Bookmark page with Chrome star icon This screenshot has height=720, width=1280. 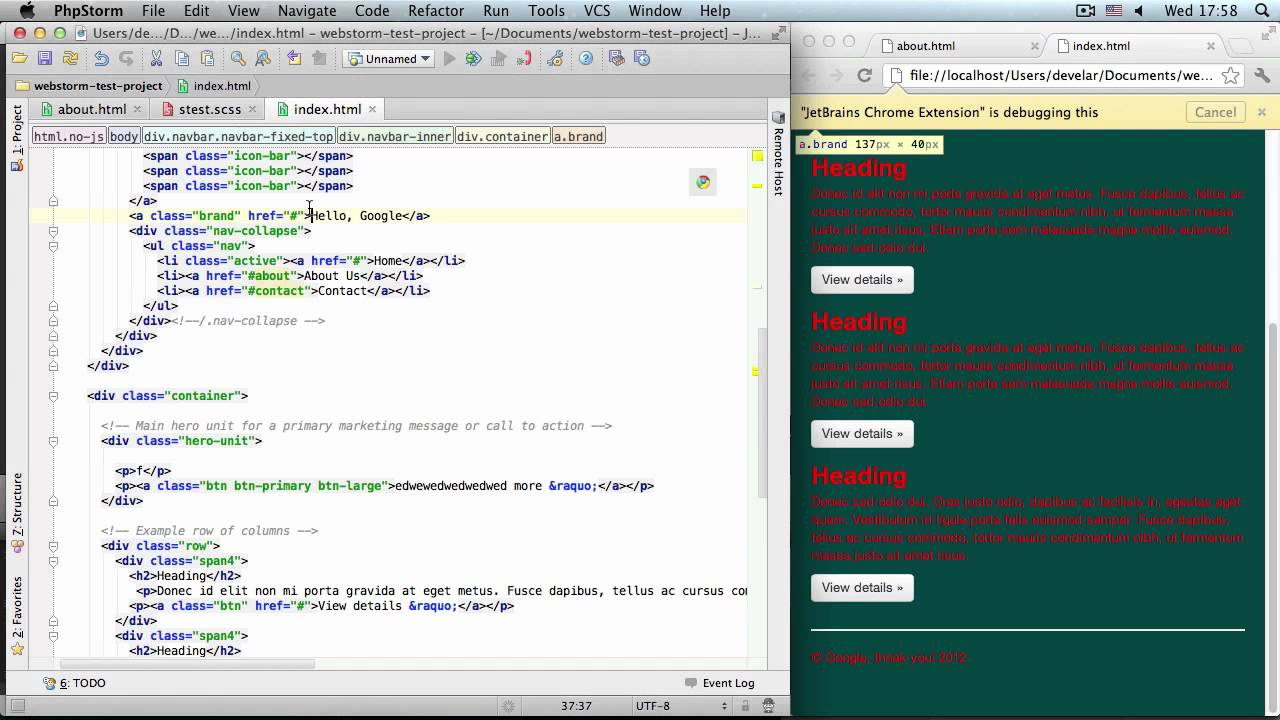coord(1231,75)
